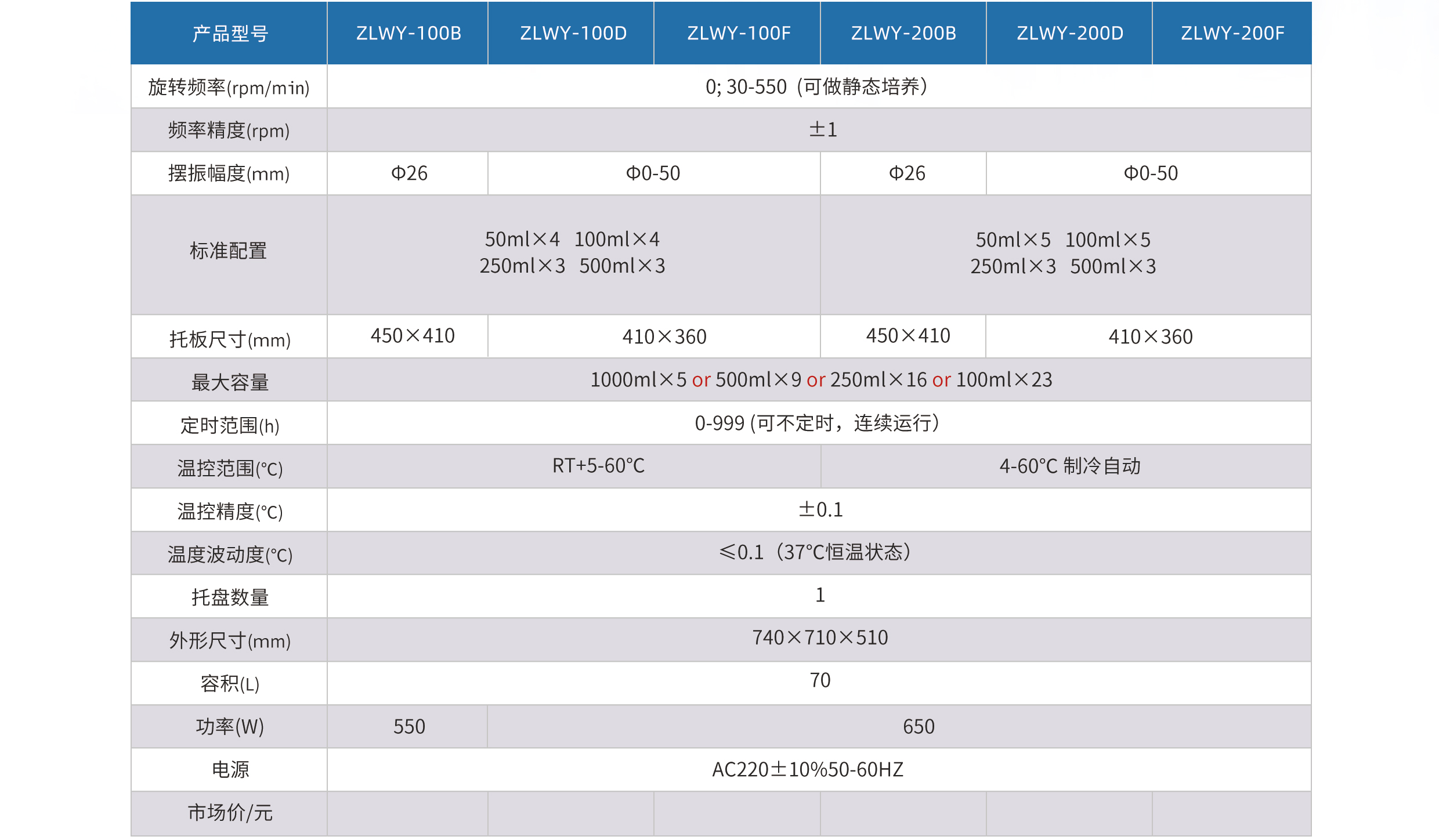Viewport: 1439px width, 840px height.
Task: Click the ±0.1 temperature precision value
Action: [820, 510]
